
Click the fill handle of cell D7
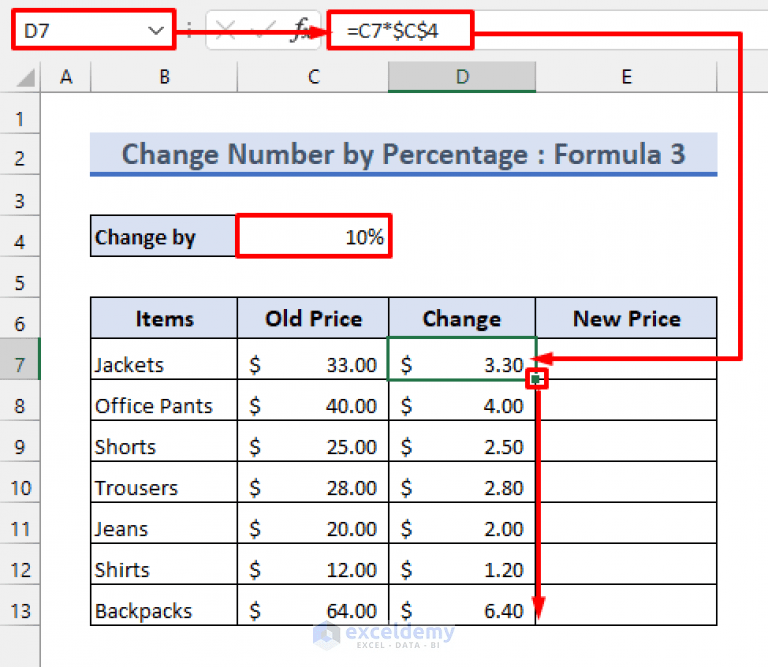(536, 379)
